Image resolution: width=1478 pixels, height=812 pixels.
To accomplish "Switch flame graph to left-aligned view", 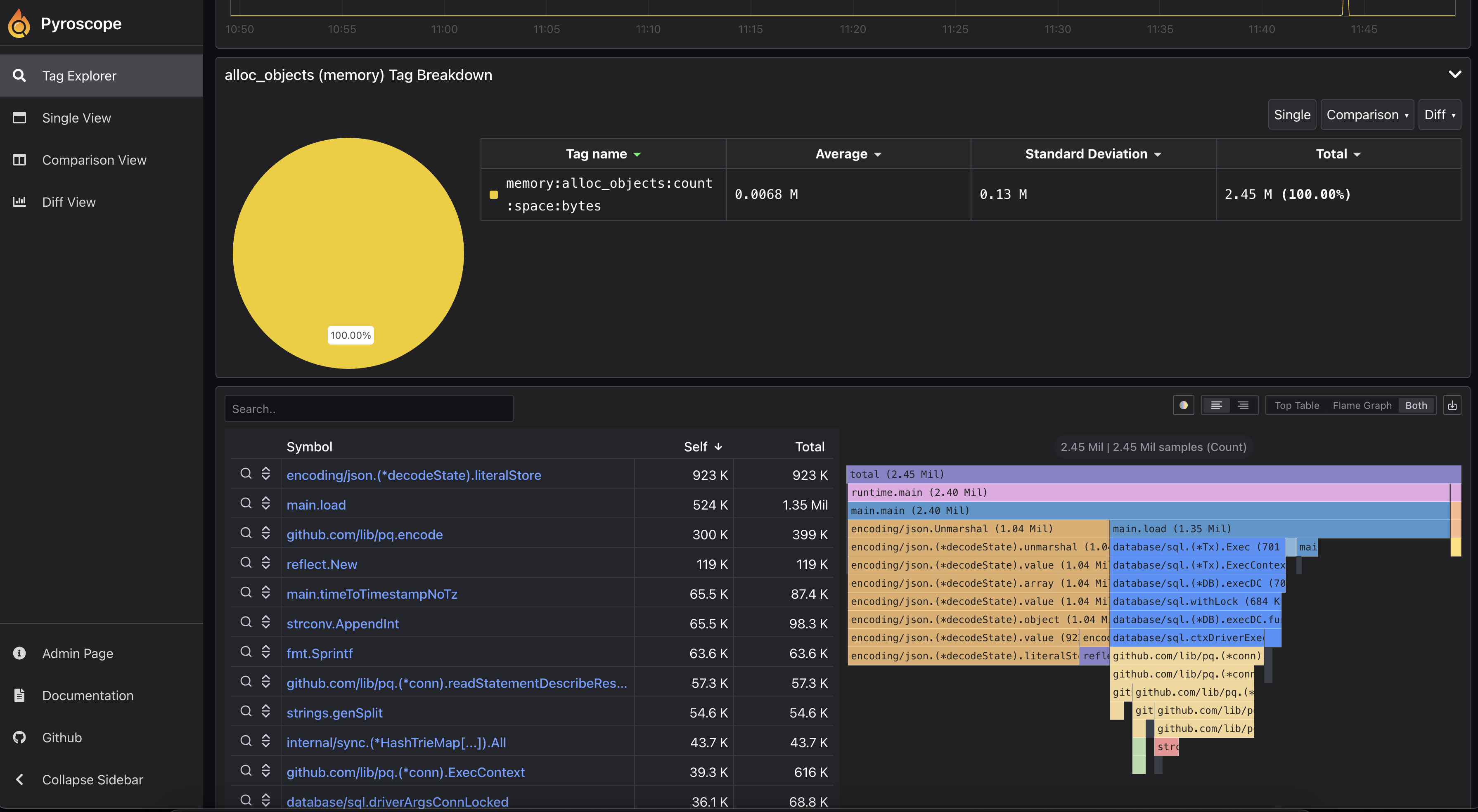I will 1216,406.
